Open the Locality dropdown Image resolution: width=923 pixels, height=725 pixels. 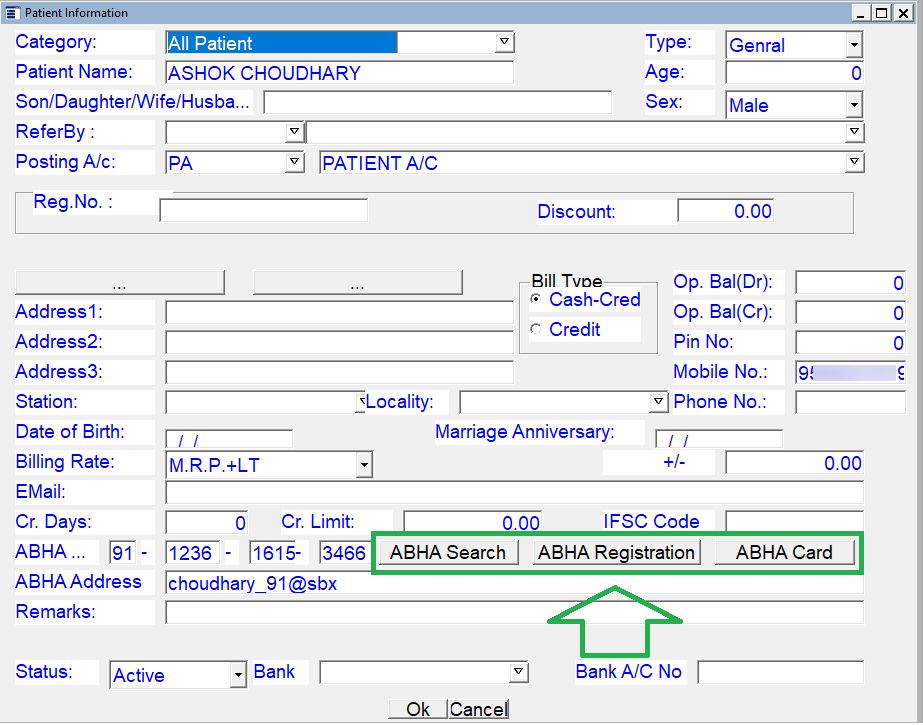[x=658, y=402]
